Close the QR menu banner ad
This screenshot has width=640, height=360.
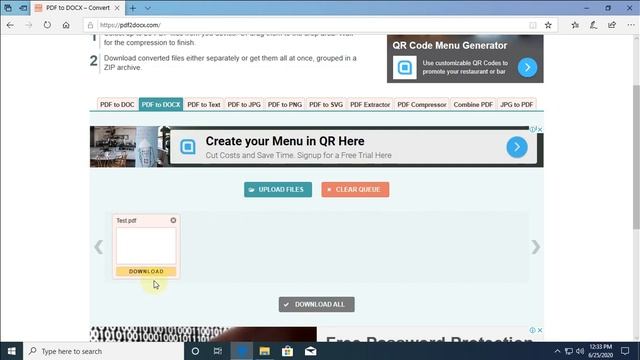click(x=540, y=129)
